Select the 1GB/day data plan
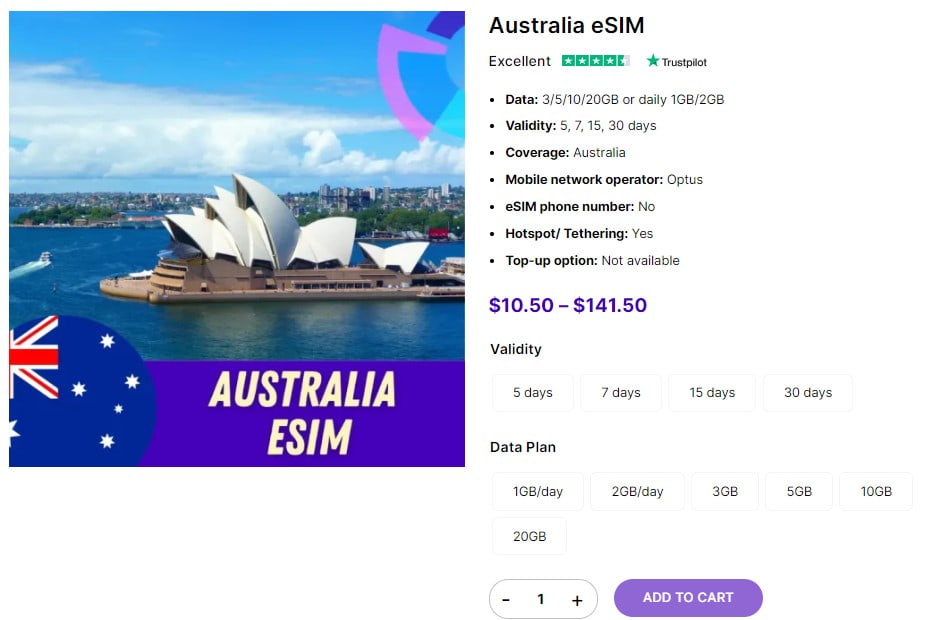This screenshot has width=928, height=620. (x=538, y=491)
